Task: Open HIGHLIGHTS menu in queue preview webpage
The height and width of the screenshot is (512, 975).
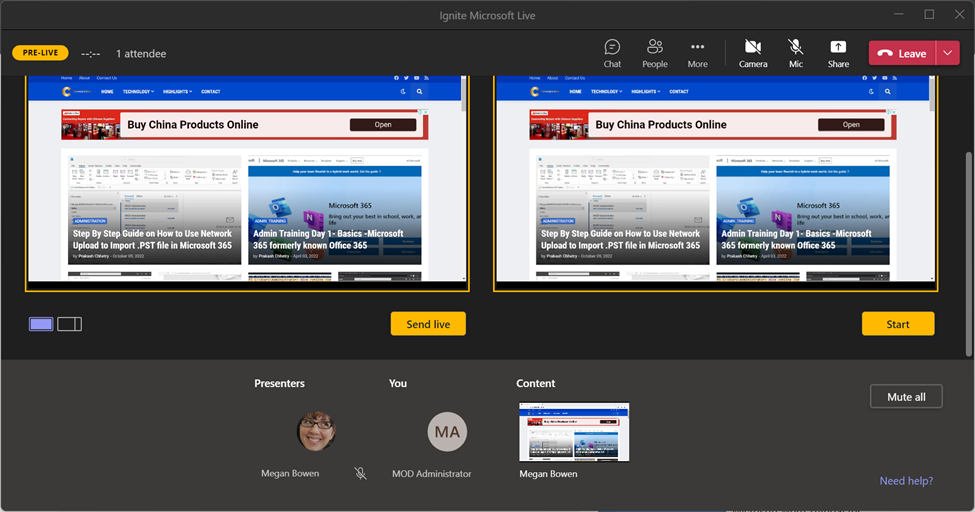Action: point(177,91)
